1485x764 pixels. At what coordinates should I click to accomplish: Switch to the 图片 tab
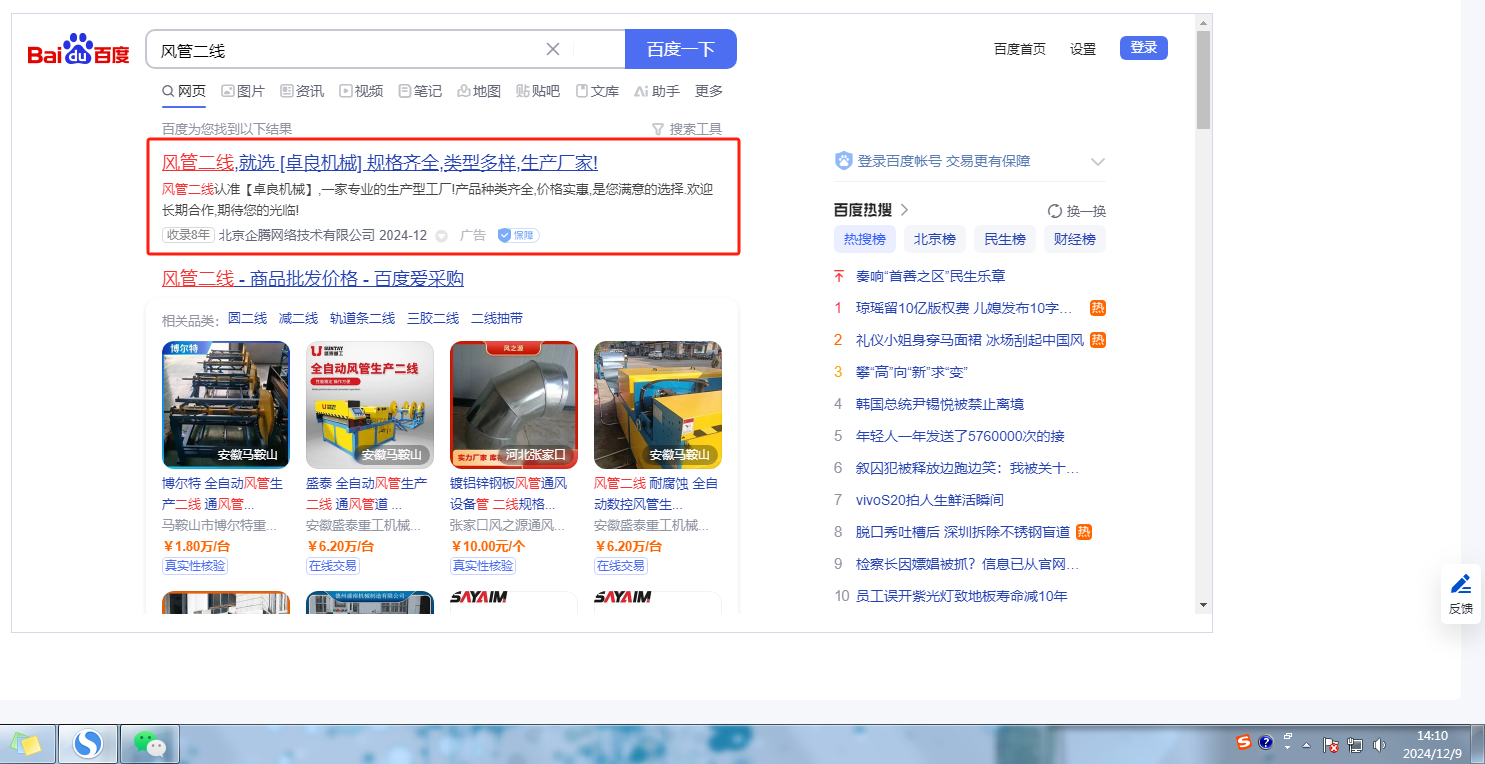[x=243, y=91]
